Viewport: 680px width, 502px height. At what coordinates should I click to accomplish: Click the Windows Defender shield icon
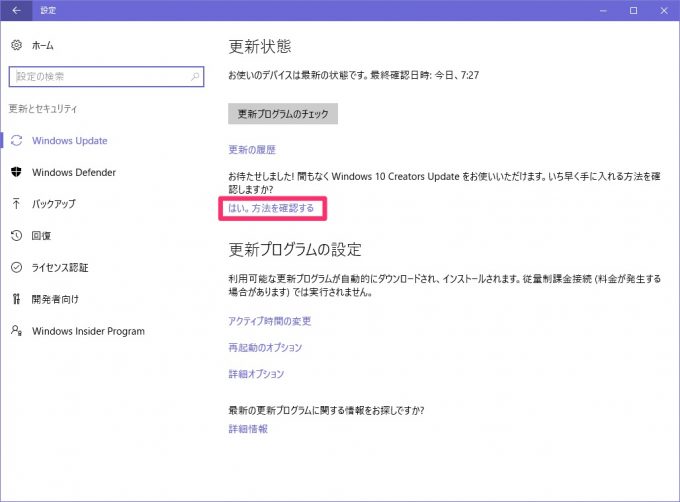[16, 172]
